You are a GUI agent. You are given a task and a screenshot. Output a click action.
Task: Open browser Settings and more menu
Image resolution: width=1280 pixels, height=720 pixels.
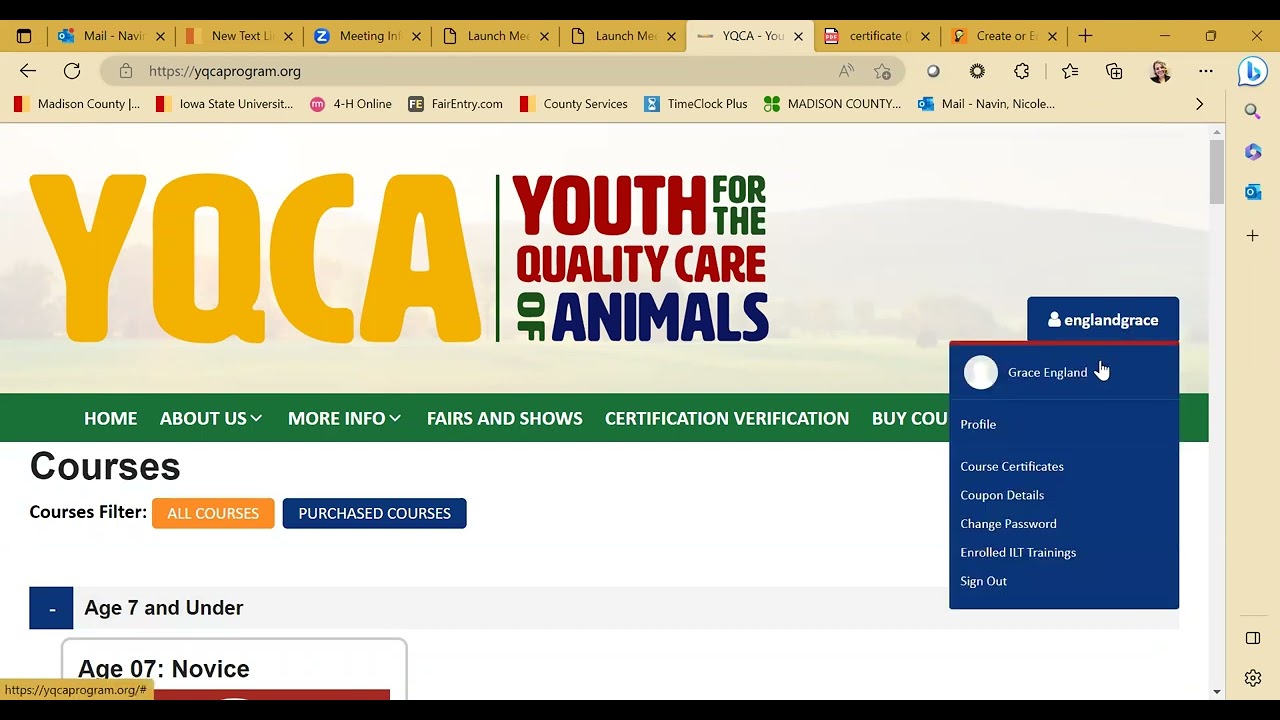tap(1206, 71)
